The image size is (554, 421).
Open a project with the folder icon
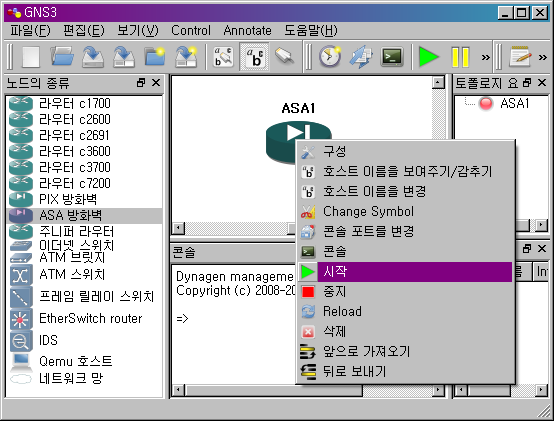62,57
